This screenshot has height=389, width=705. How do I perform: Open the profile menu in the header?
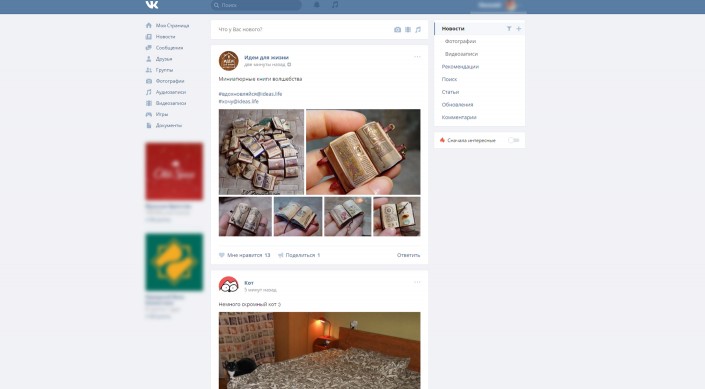tap(498, 5)
